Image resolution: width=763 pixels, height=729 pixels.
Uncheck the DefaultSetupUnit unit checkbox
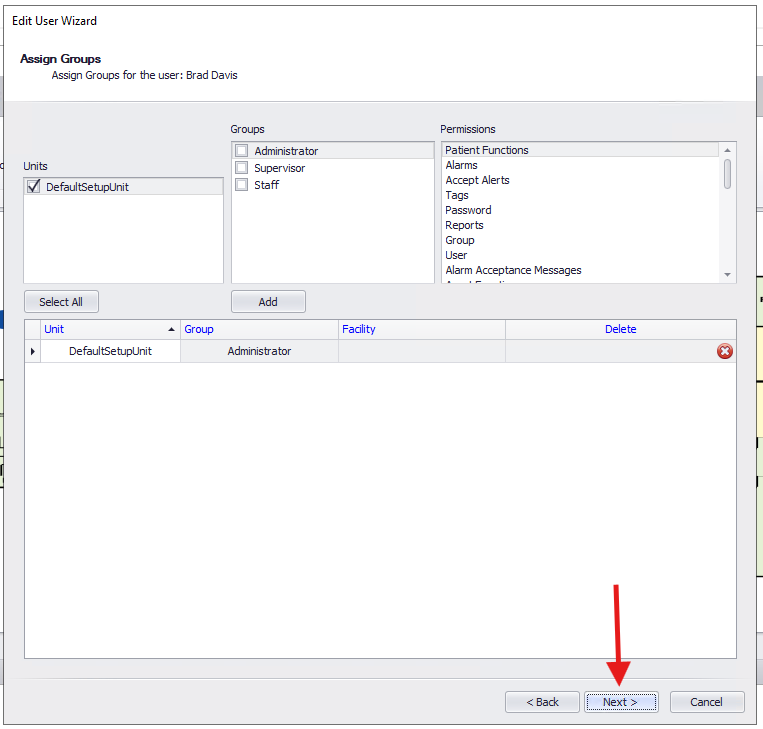pyautogui.click(x=35, y=187)
